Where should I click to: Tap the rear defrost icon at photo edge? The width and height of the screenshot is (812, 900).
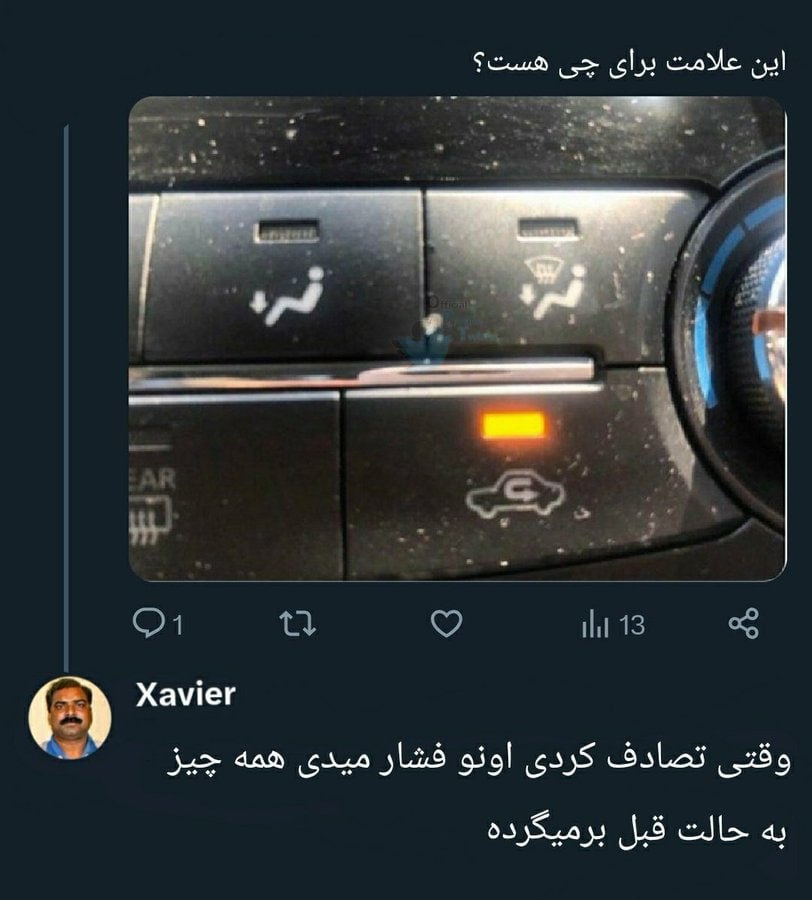click(x=151, y=521)
